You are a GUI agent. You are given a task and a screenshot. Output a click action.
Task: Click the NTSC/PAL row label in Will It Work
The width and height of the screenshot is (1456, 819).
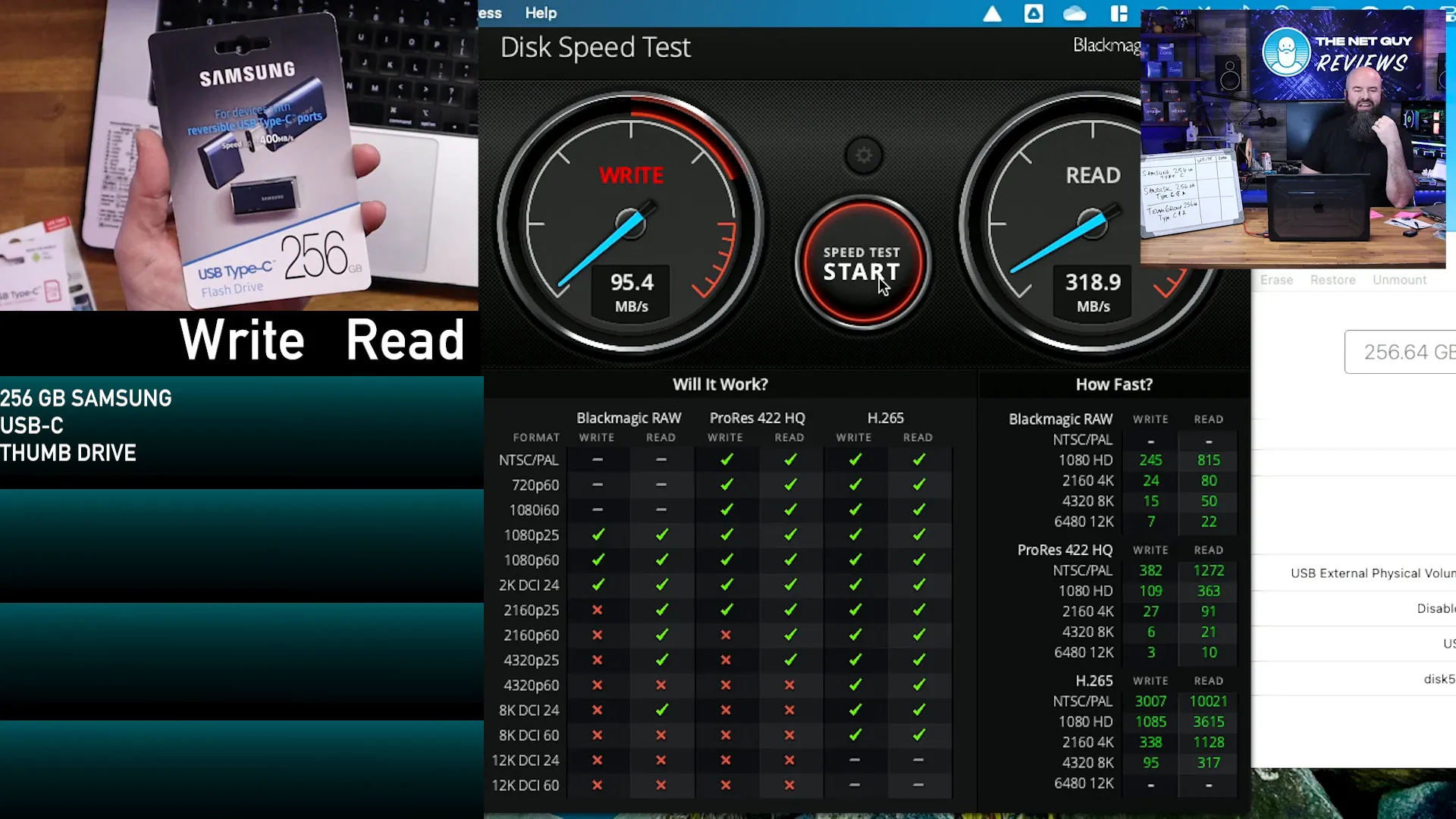(529, 460)
